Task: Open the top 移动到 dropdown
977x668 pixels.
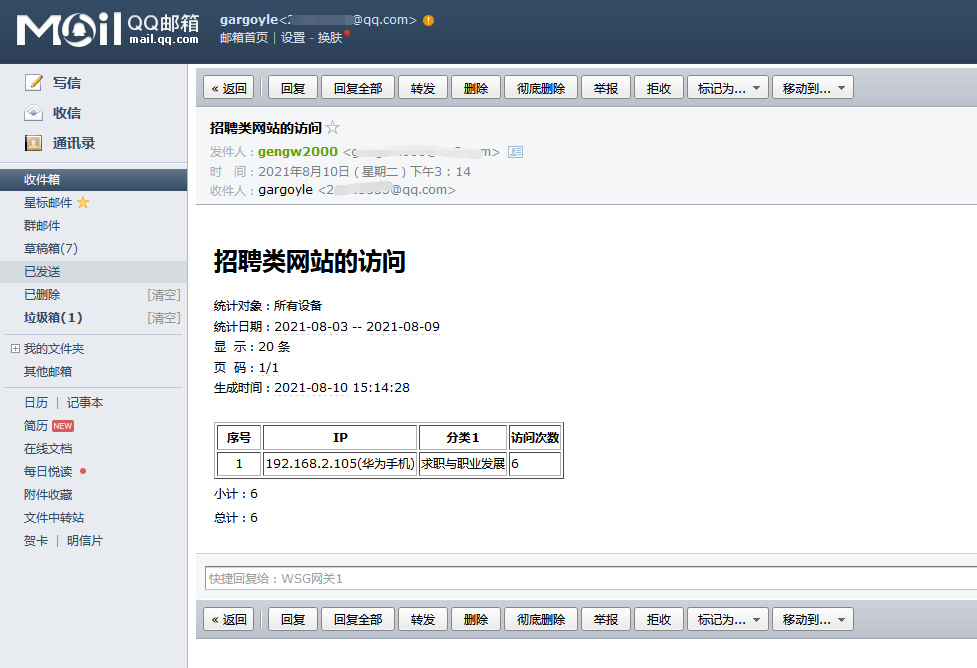Action: click(x=812, y=88)
